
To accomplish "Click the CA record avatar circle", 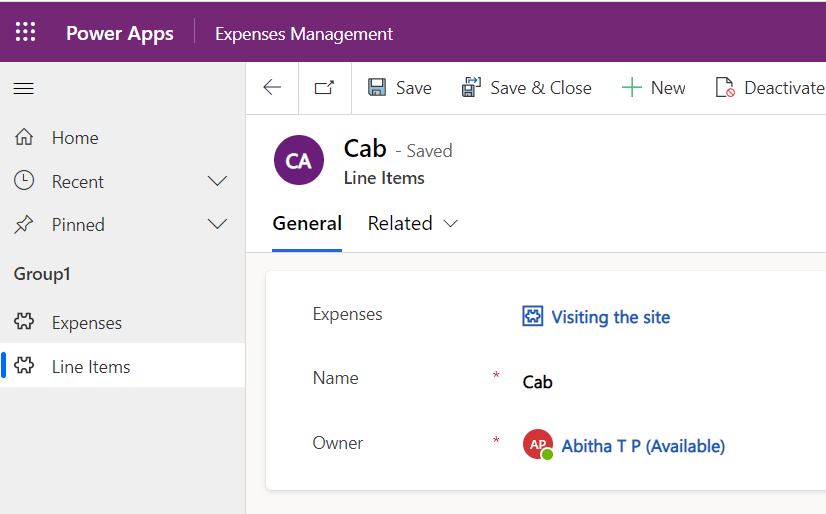I will point(298,161).
